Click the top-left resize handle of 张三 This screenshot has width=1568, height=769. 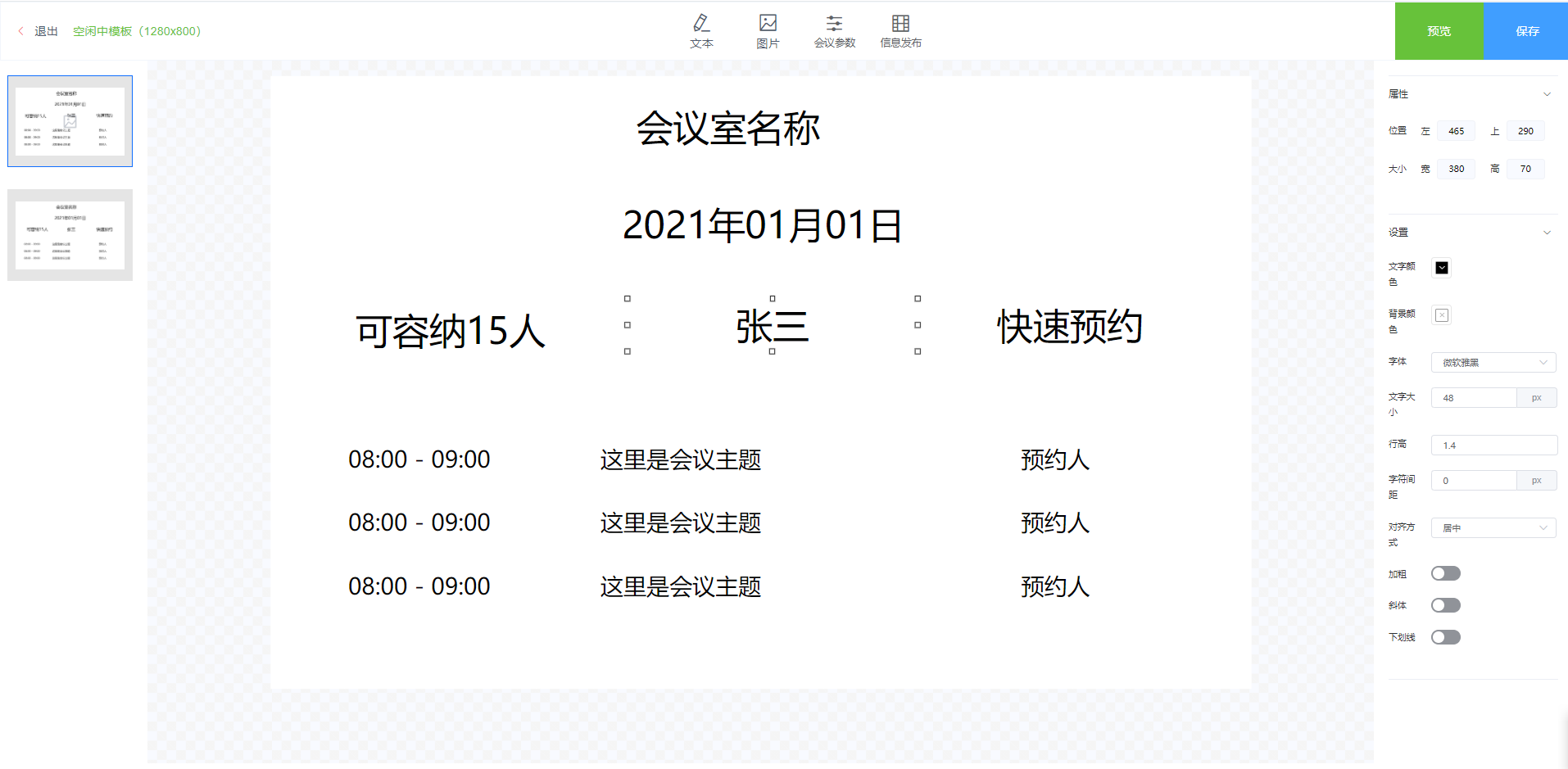tap(628, 299)
